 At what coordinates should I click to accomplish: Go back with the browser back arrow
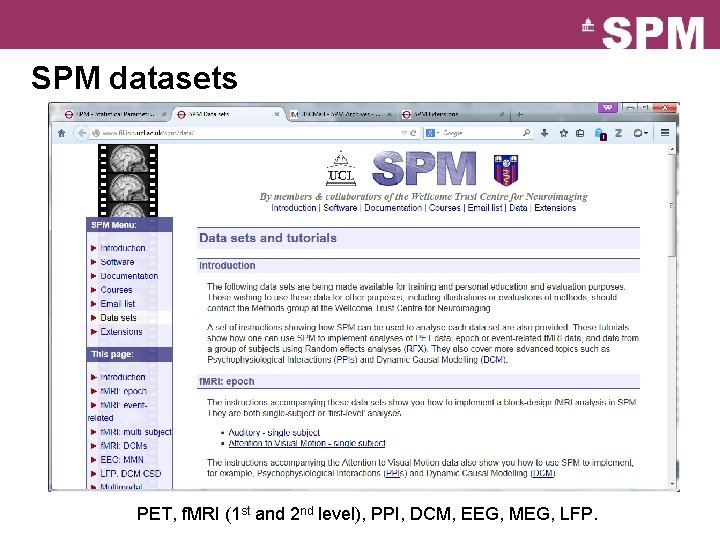pyautogui.click(x=81, y=133)
